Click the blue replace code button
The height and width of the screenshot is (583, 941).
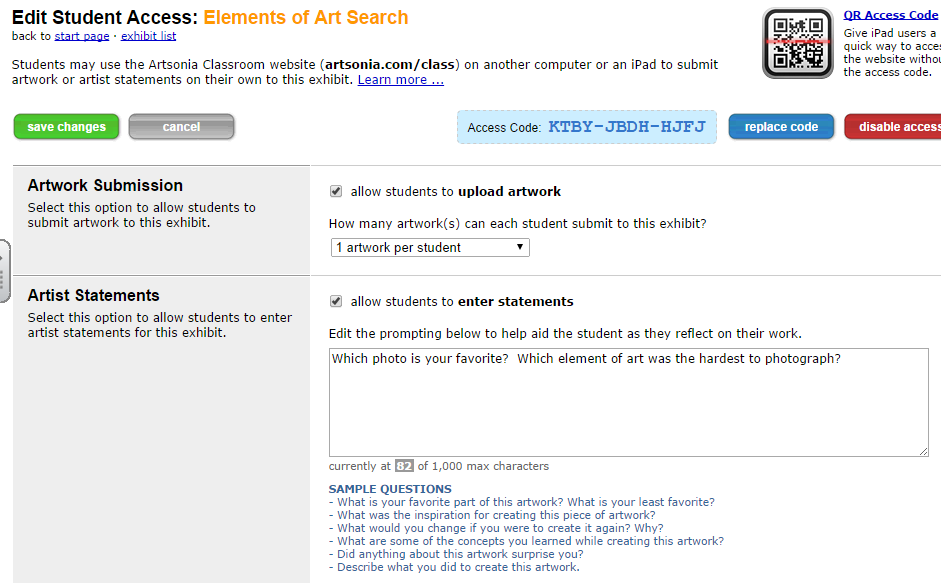781,127
